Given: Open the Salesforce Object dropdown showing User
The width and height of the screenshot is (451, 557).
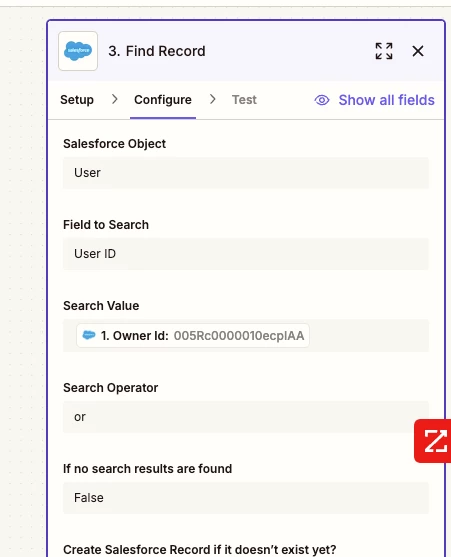Looking at the screenshot, I should click(x=246, y=173).
